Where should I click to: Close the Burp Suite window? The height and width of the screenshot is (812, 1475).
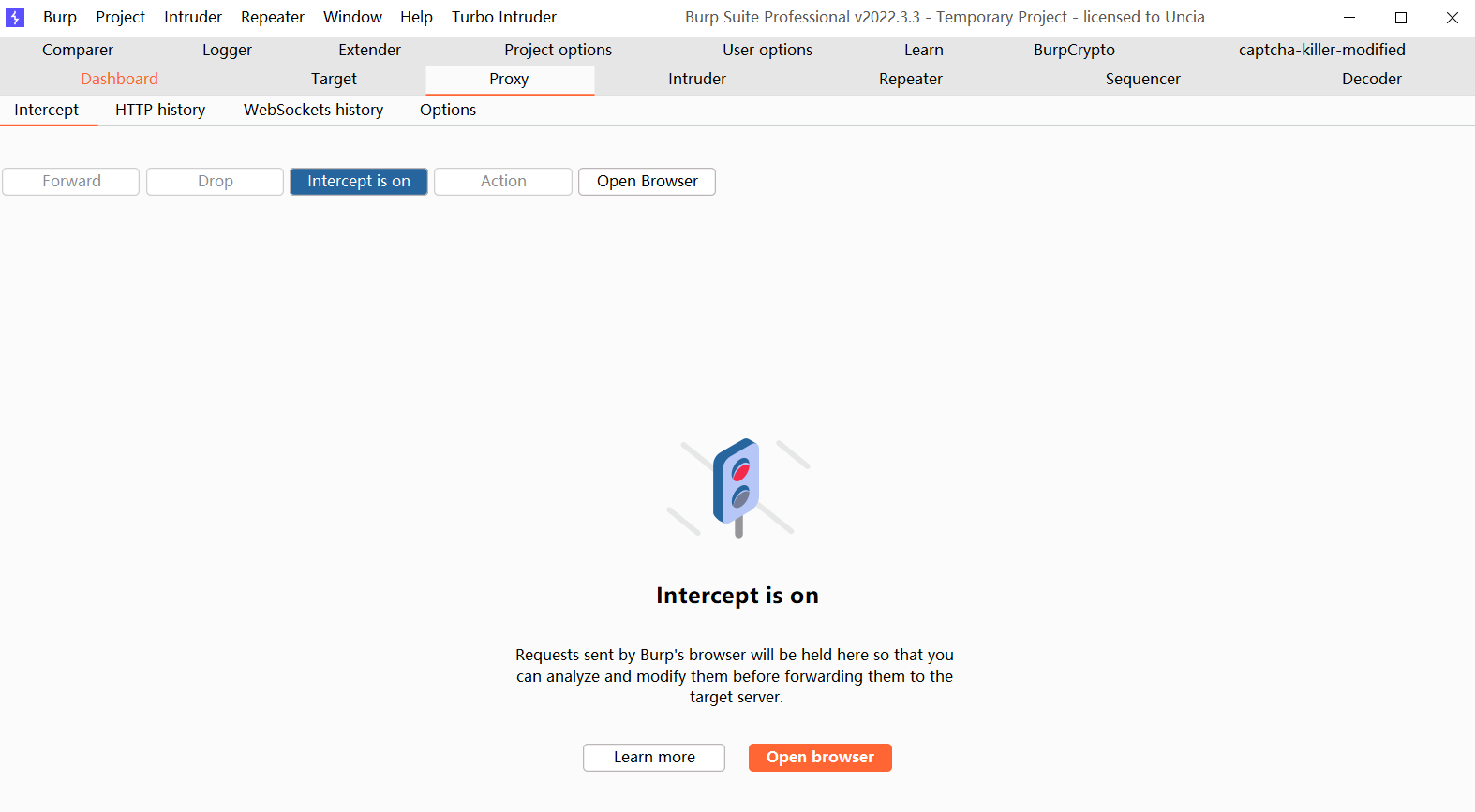[1452, 17]
